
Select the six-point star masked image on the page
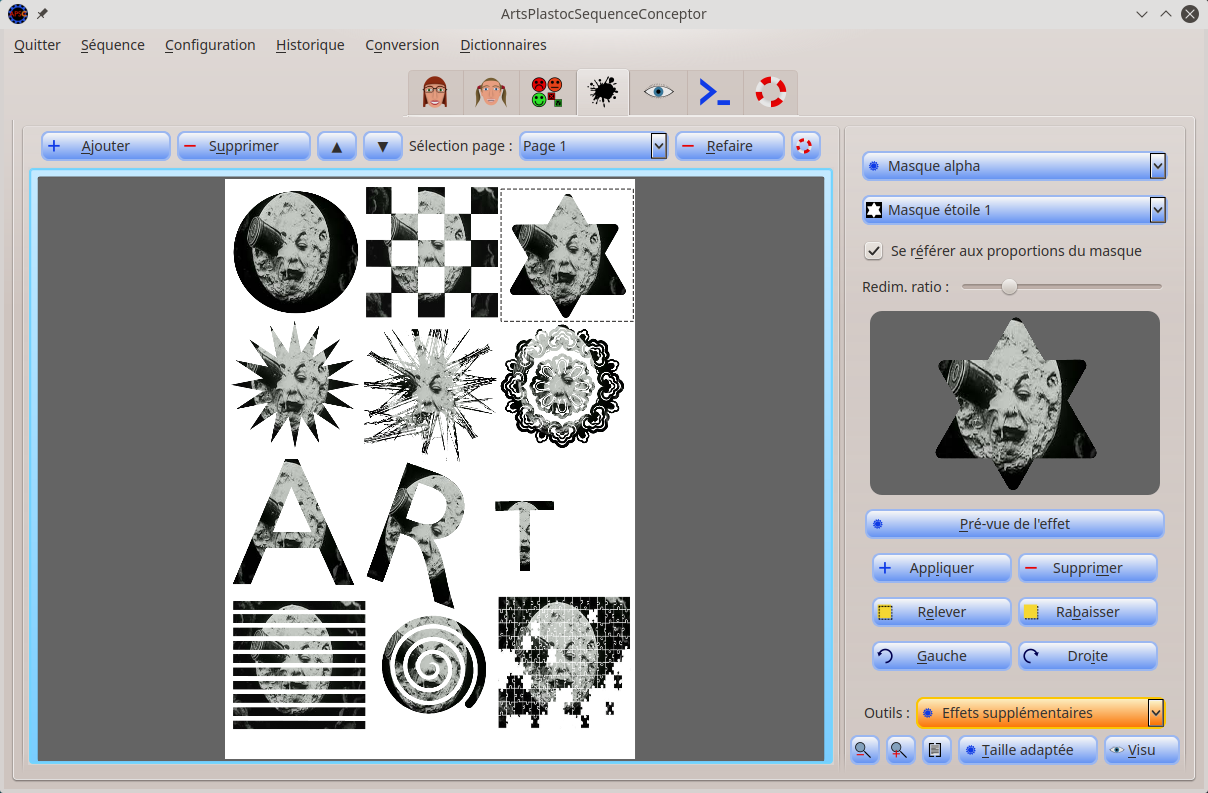567,256
